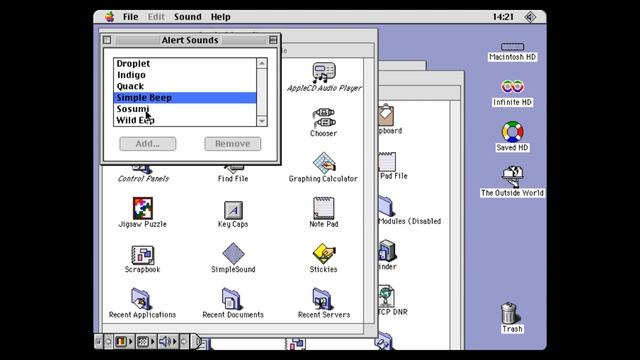
Task: Select the Macintosh HD desktop icon
Action: pyautogui.click(x=512, y=47)
